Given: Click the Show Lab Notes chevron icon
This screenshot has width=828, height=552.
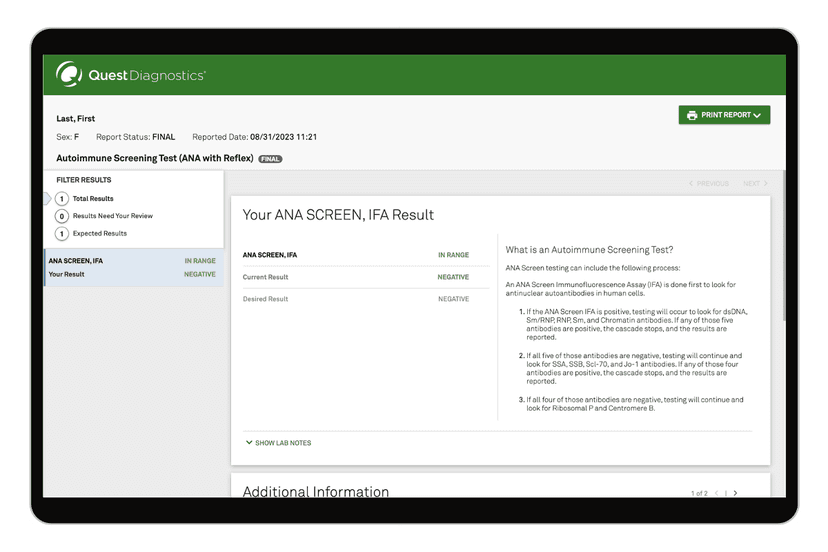Looking at the screenshot, I should point(249,443).
